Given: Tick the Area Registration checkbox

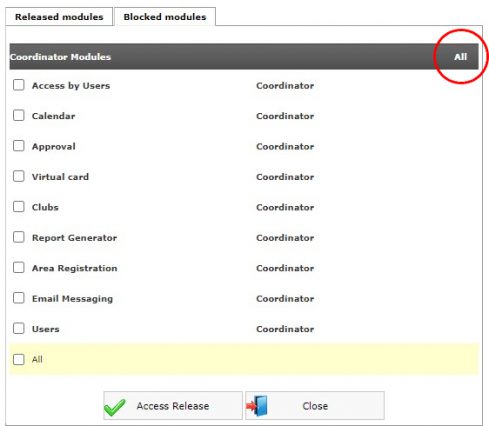Looking at the screenshot, I should pos(19,267).
